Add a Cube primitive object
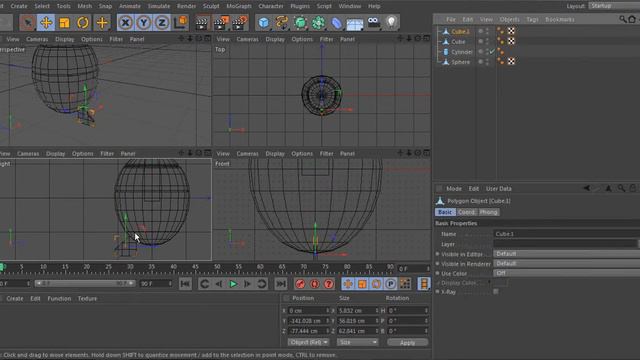Screen dimensions: 640x360 point(264,22)
